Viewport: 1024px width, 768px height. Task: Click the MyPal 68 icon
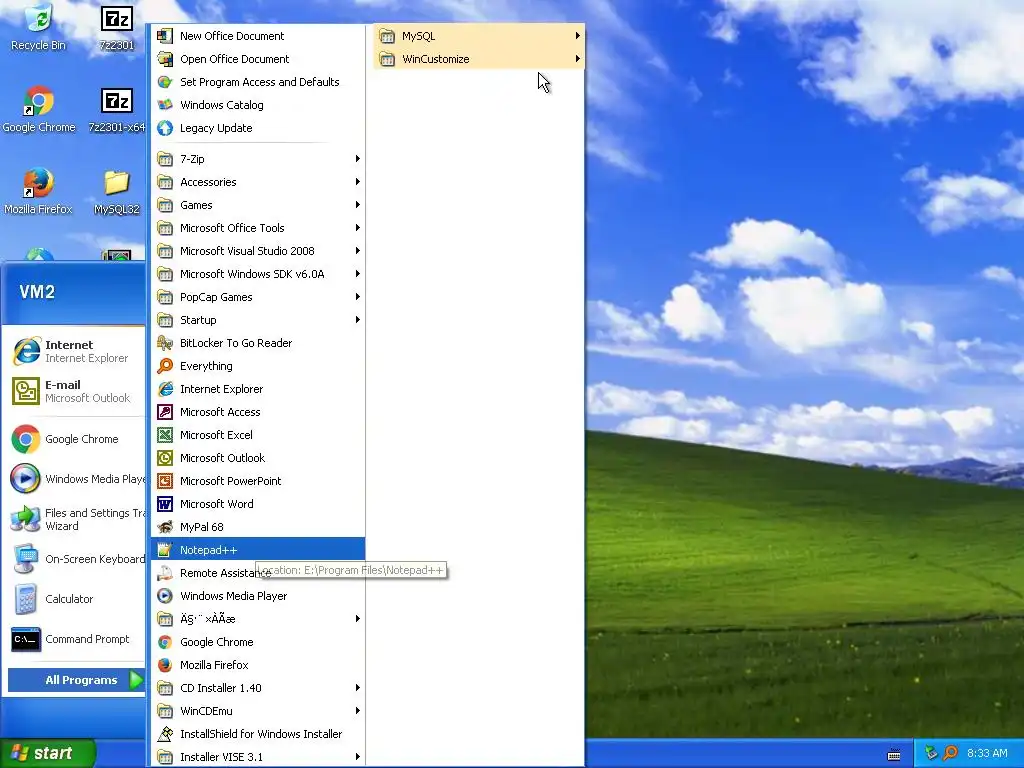point(165,527)
